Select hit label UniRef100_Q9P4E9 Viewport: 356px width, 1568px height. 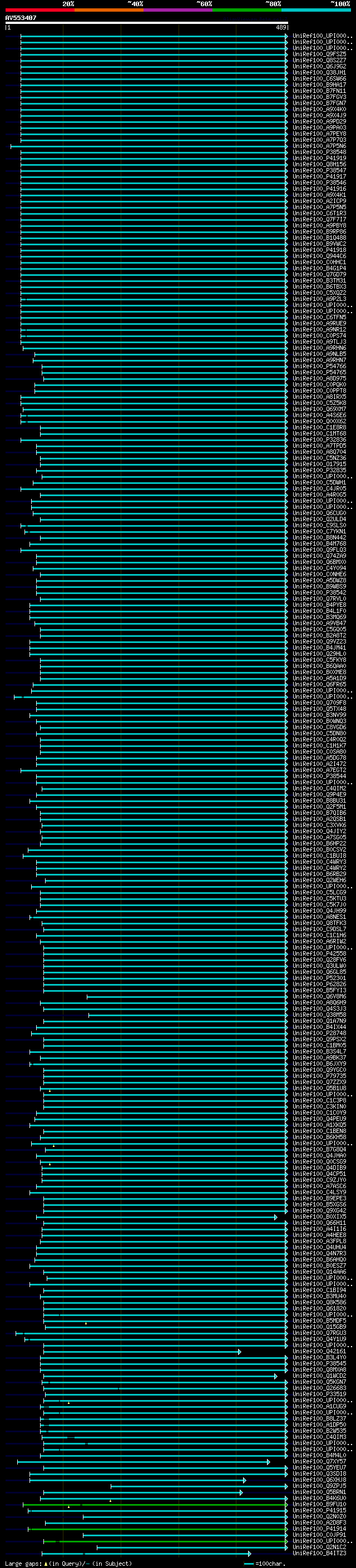click(319, 794)
